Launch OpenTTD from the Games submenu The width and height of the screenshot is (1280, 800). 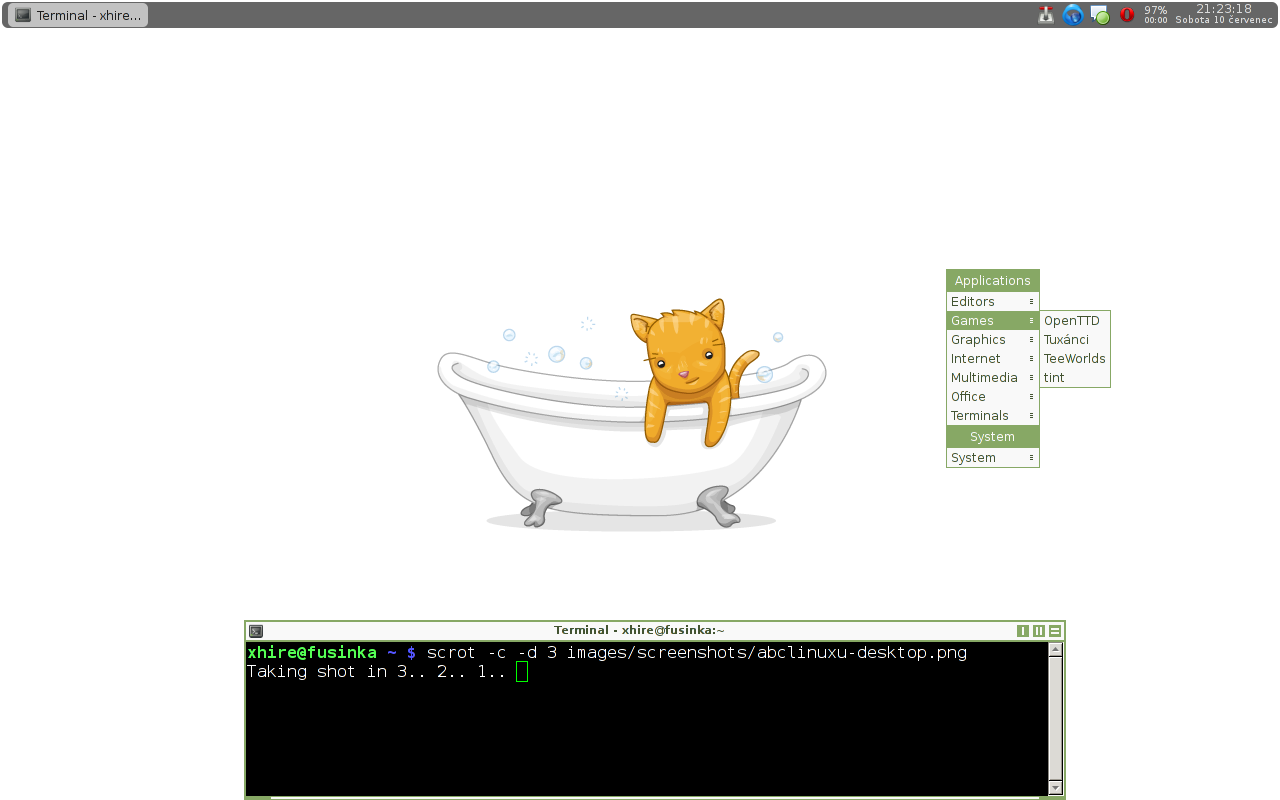point(1075,320)
